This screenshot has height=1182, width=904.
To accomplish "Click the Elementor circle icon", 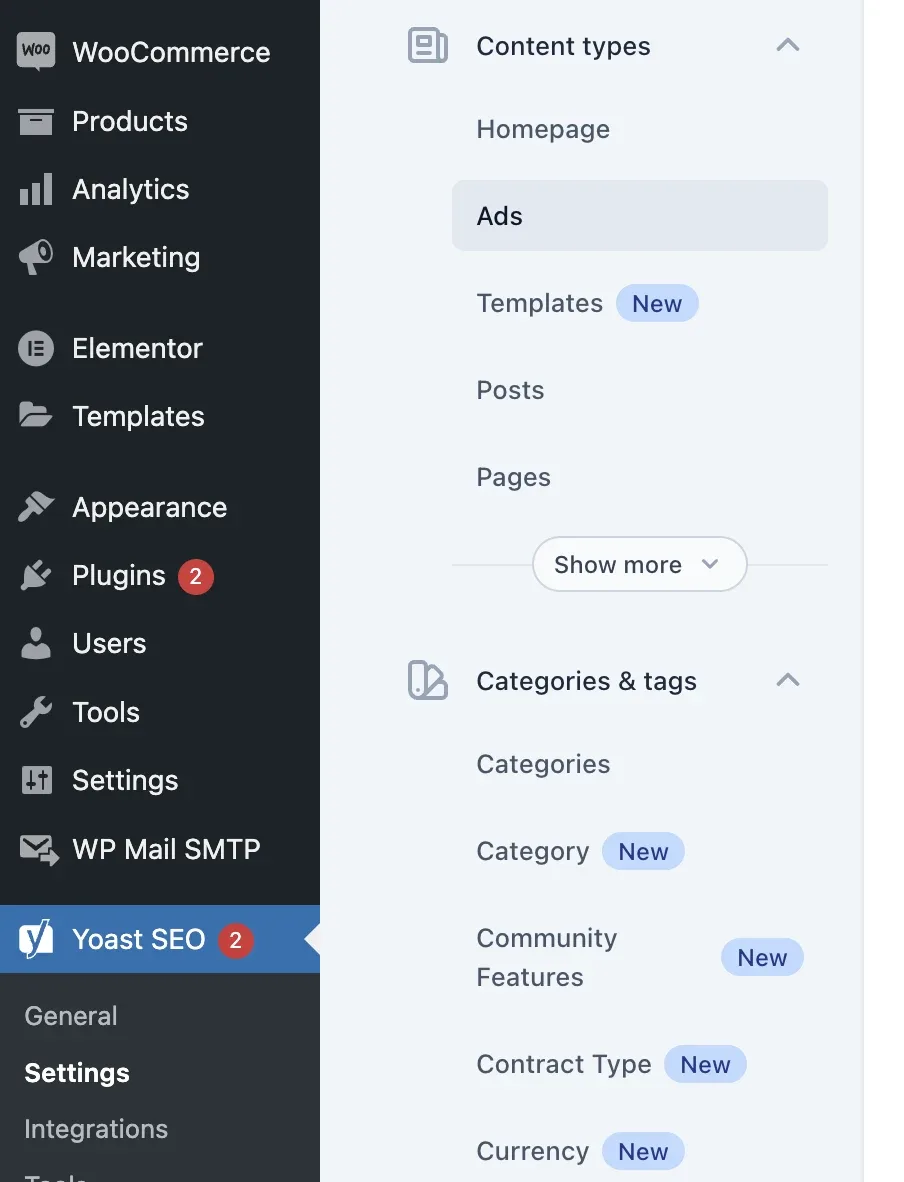I will pyautogui.click(x=35, y=348).
